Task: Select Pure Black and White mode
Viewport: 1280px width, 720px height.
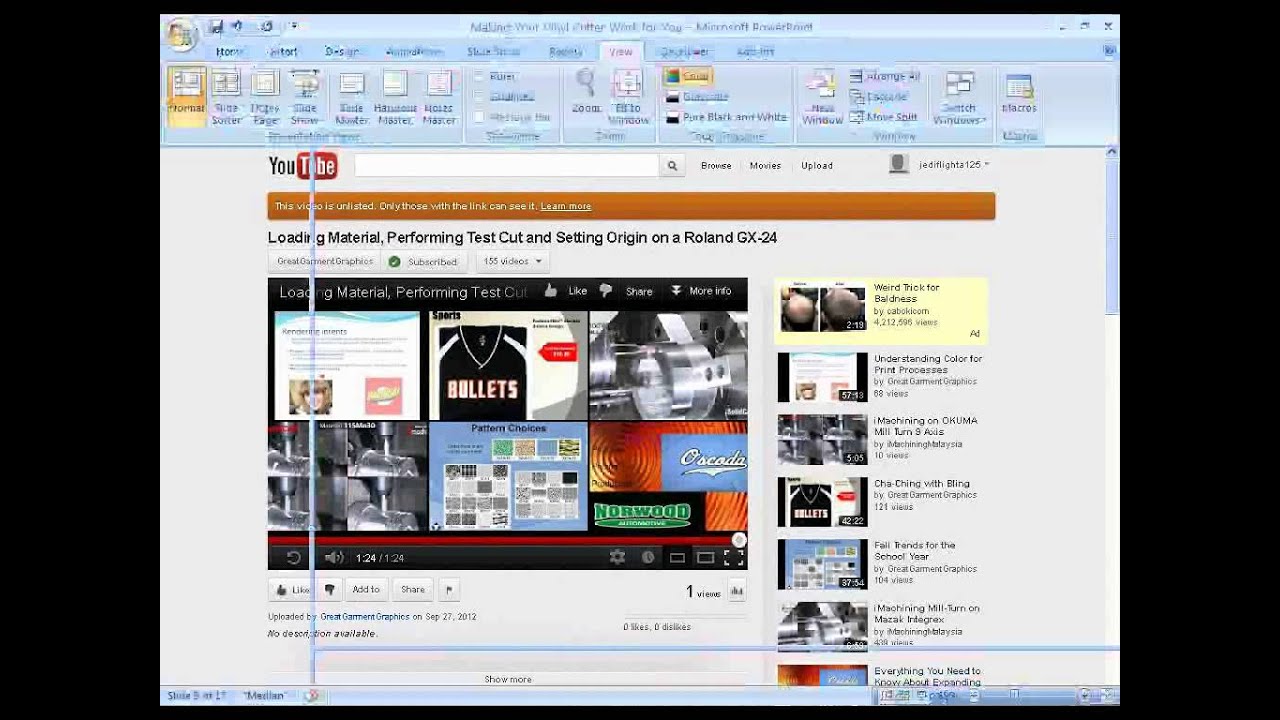Action: (x=726, y=117)
